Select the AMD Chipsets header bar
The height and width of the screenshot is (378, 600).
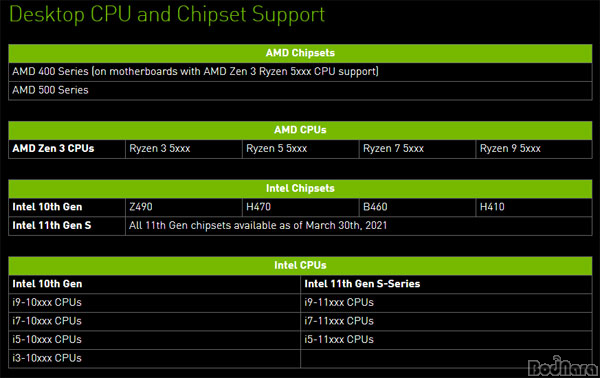pos(300,53)
